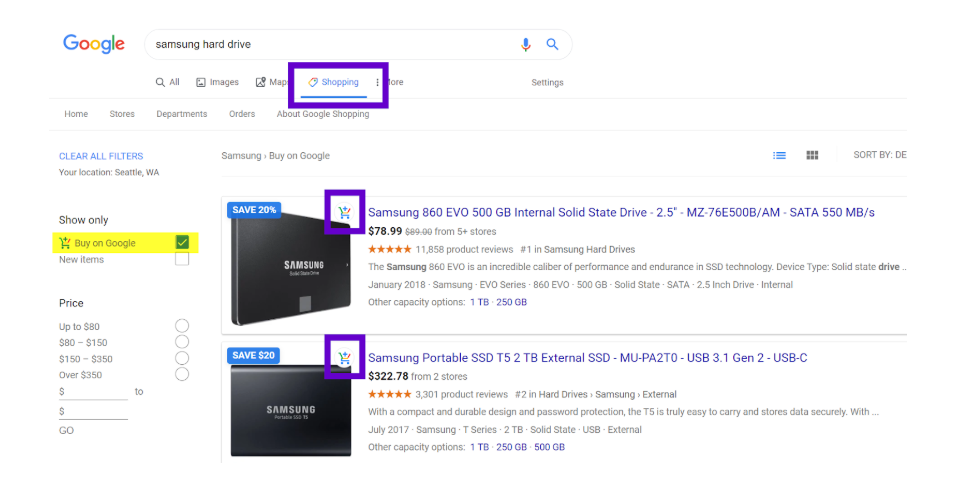The image size is (962, 489).
Task: Go to Home in shopping navigation
Action: tap(76, 114)
